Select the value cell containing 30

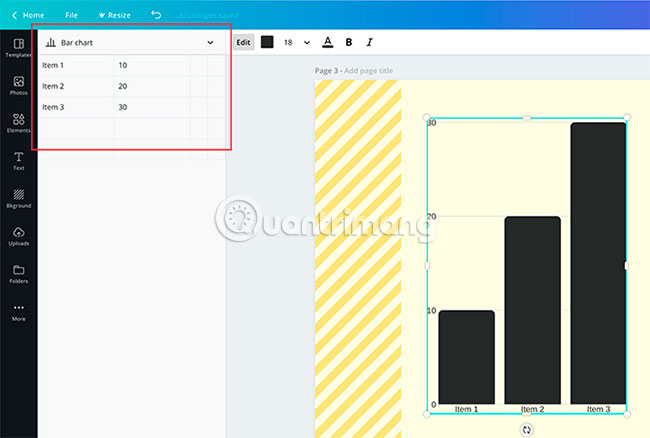click(152, 107)
